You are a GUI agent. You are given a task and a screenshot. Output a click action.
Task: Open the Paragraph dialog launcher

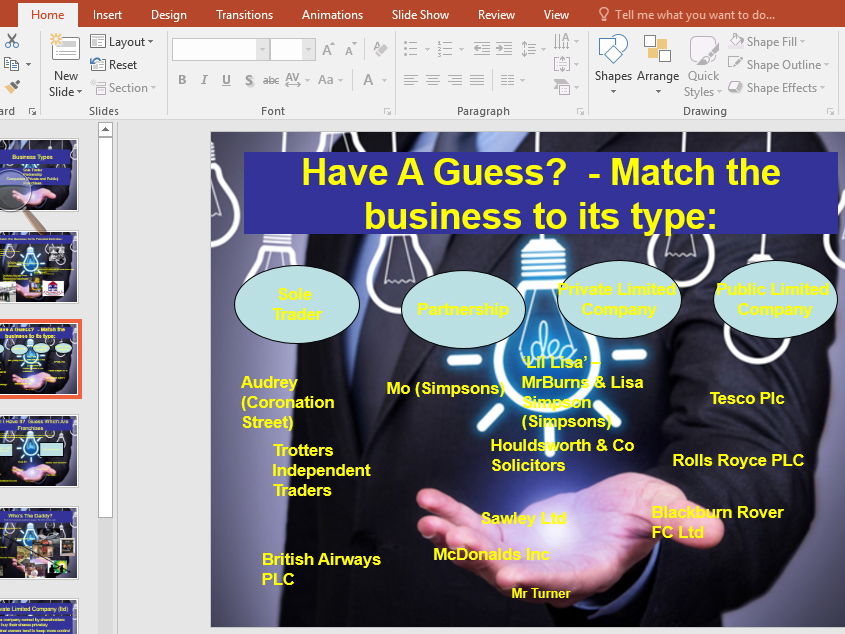(580, 111)
